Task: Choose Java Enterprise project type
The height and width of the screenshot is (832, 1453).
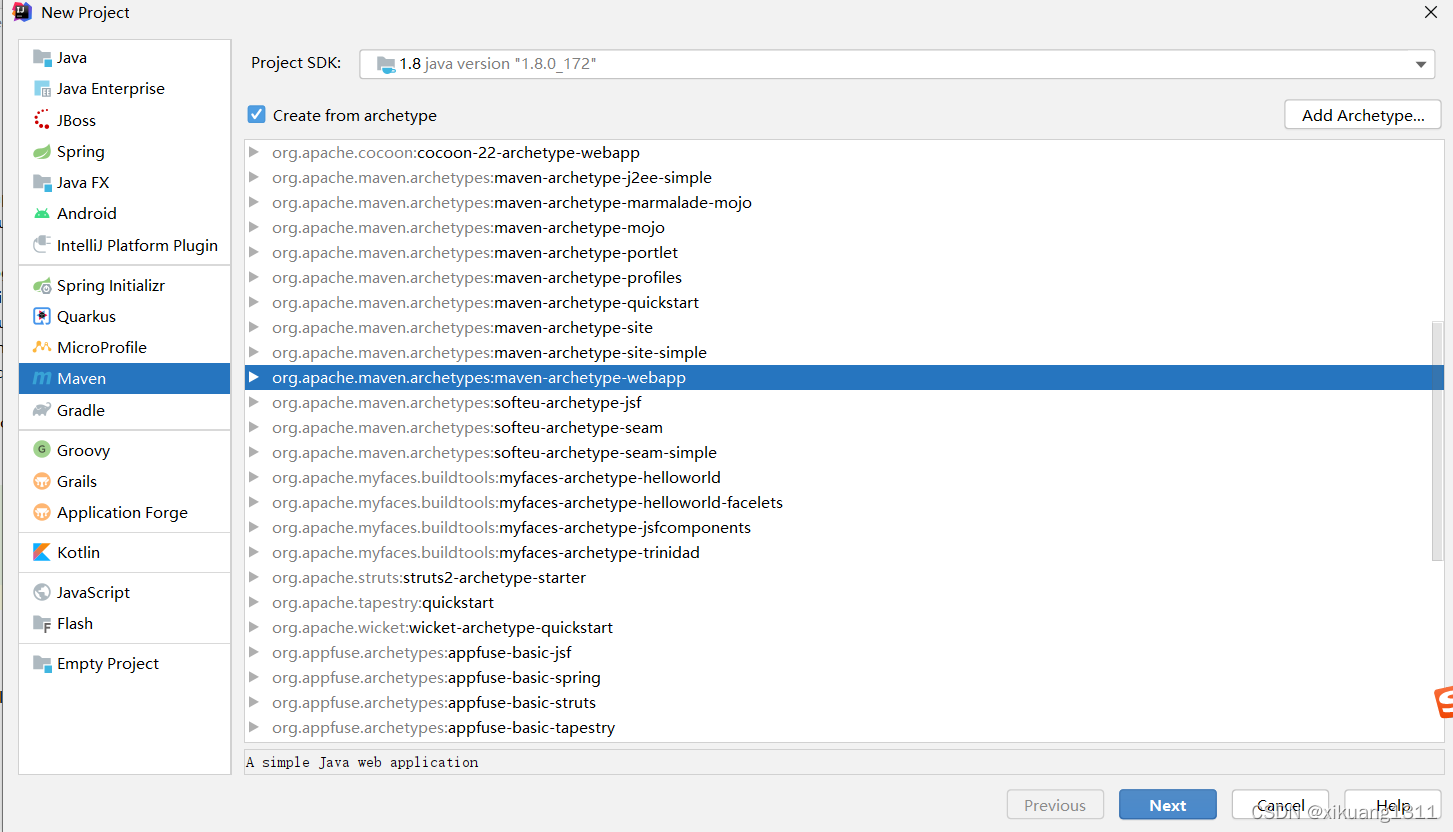Action: click(x=125, y=89)
